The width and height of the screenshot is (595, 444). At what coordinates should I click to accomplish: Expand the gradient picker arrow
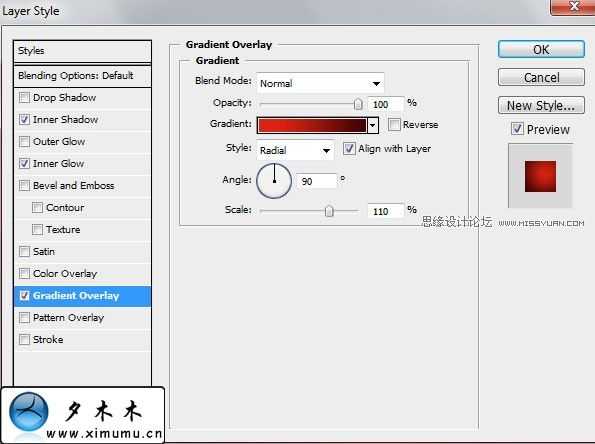[373, 125]
